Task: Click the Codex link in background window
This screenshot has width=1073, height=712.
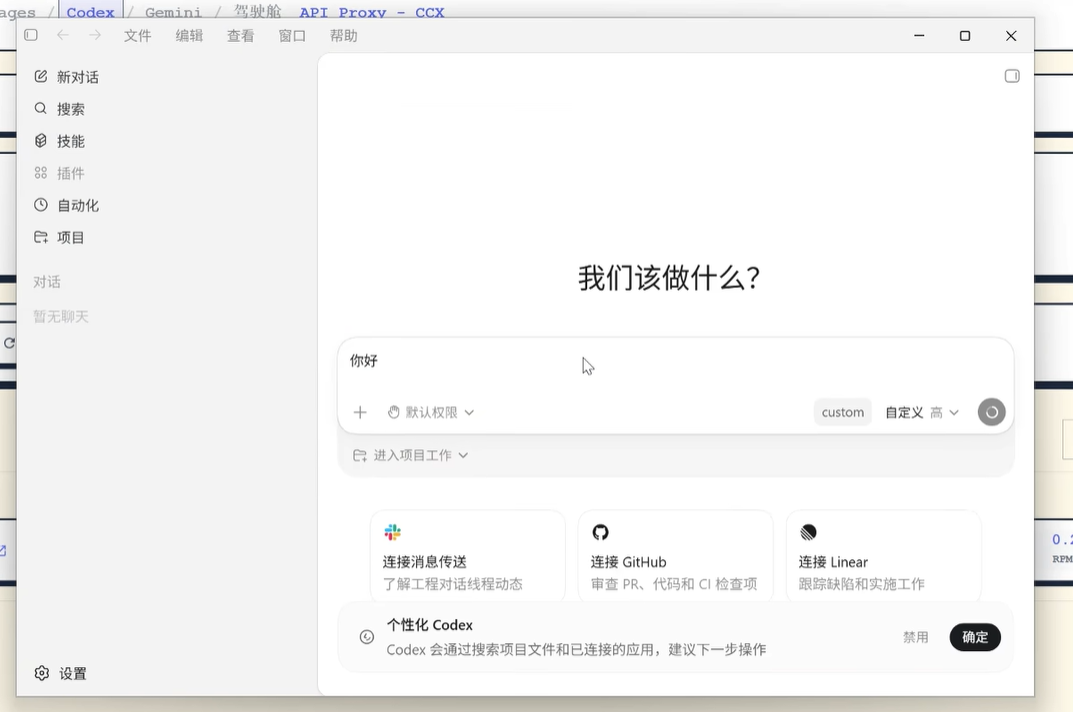Action: click(90, 12)
